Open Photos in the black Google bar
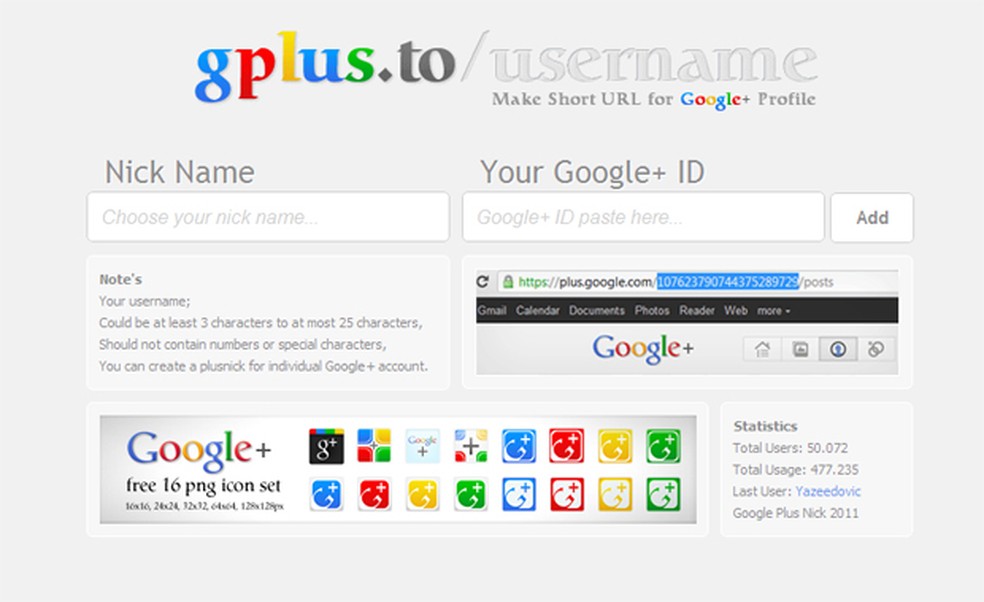Screen dimensions: 984x602 pos(652,311)
